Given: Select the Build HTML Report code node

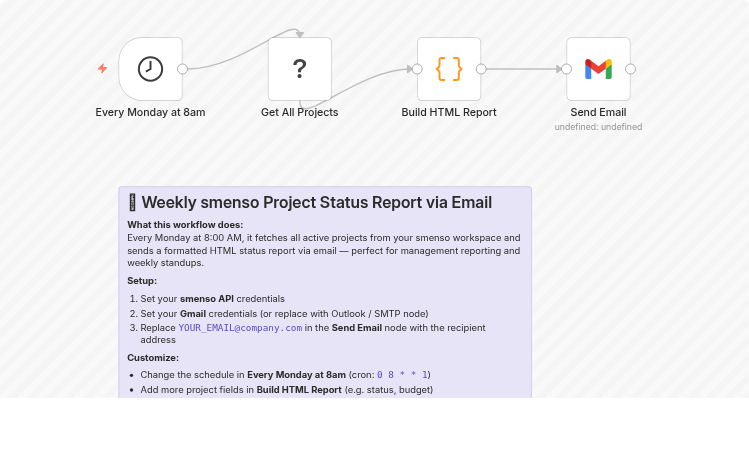Looking at the screenshot, I should coord(449,69).
